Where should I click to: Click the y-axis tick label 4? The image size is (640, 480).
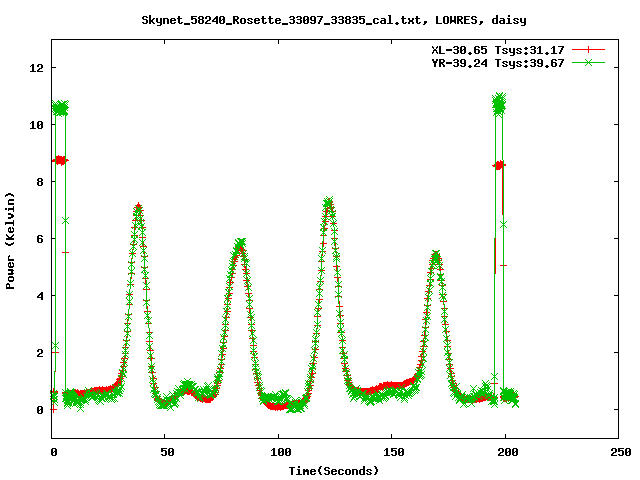click(40, 296)
